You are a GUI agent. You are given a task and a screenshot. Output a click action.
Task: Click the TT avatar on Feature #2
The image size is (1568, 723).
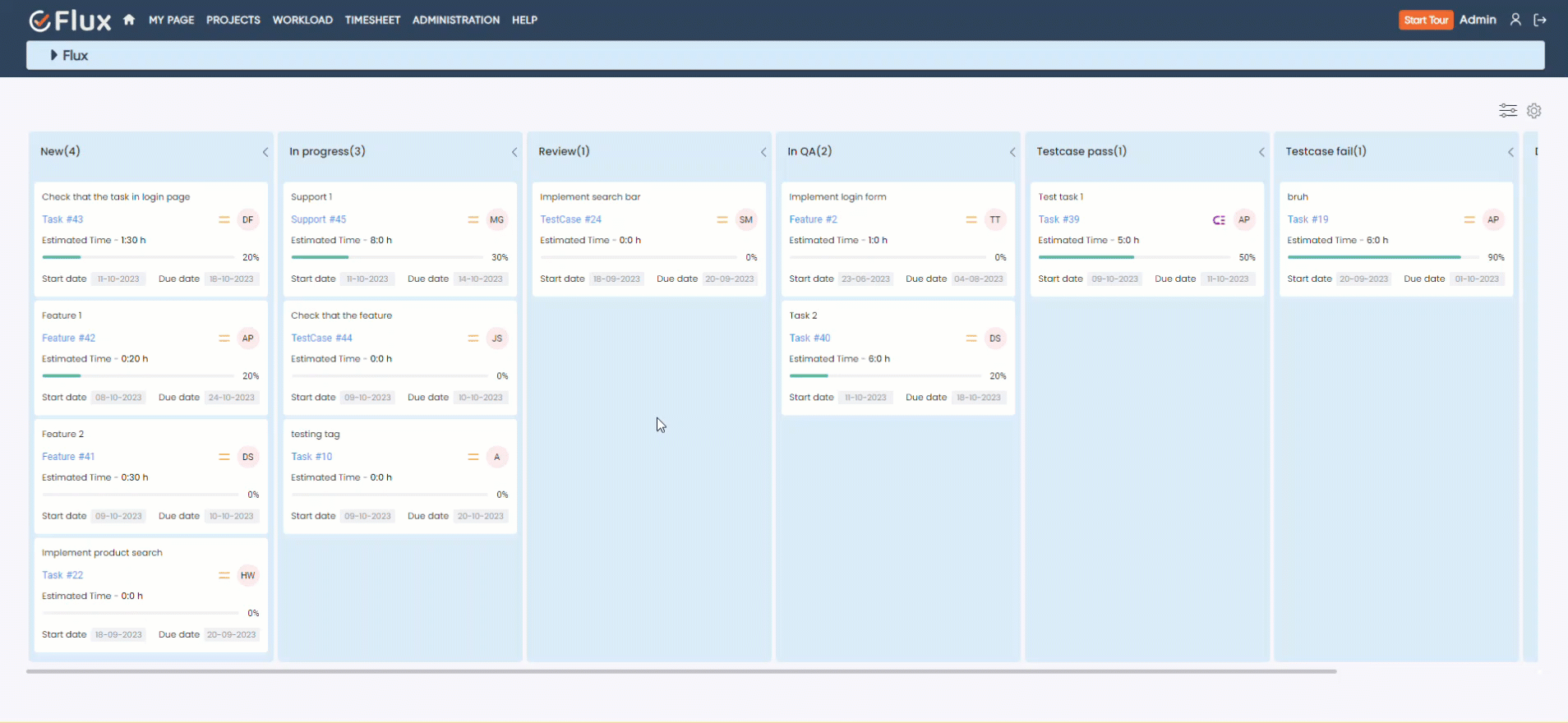pyautogui.click(x=994, y=219)
